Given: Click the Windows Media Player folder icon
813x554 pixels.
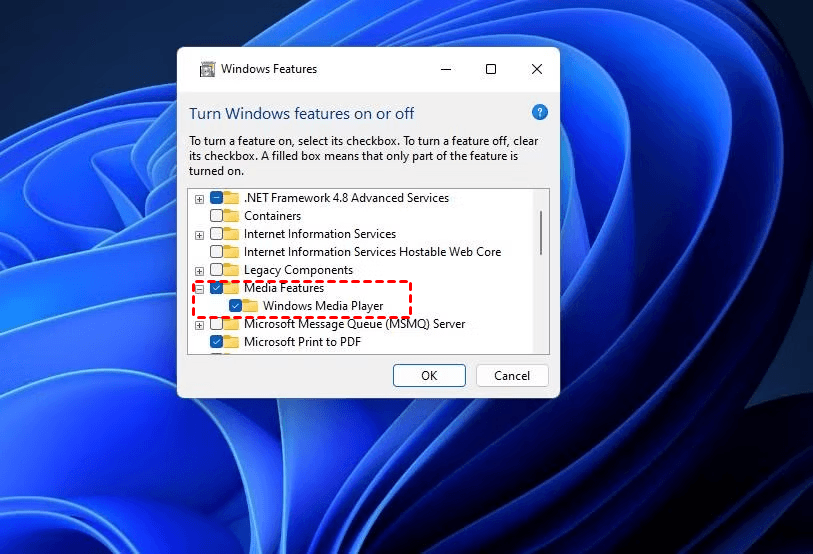Looking at the screenshot, I should coord(250,306).
